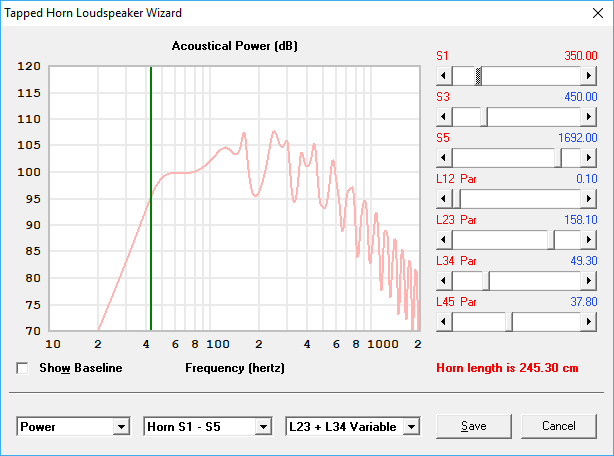Click the L45 Par label
The image size is (614, 456).
pyautogui.click(x=456, y=302)
